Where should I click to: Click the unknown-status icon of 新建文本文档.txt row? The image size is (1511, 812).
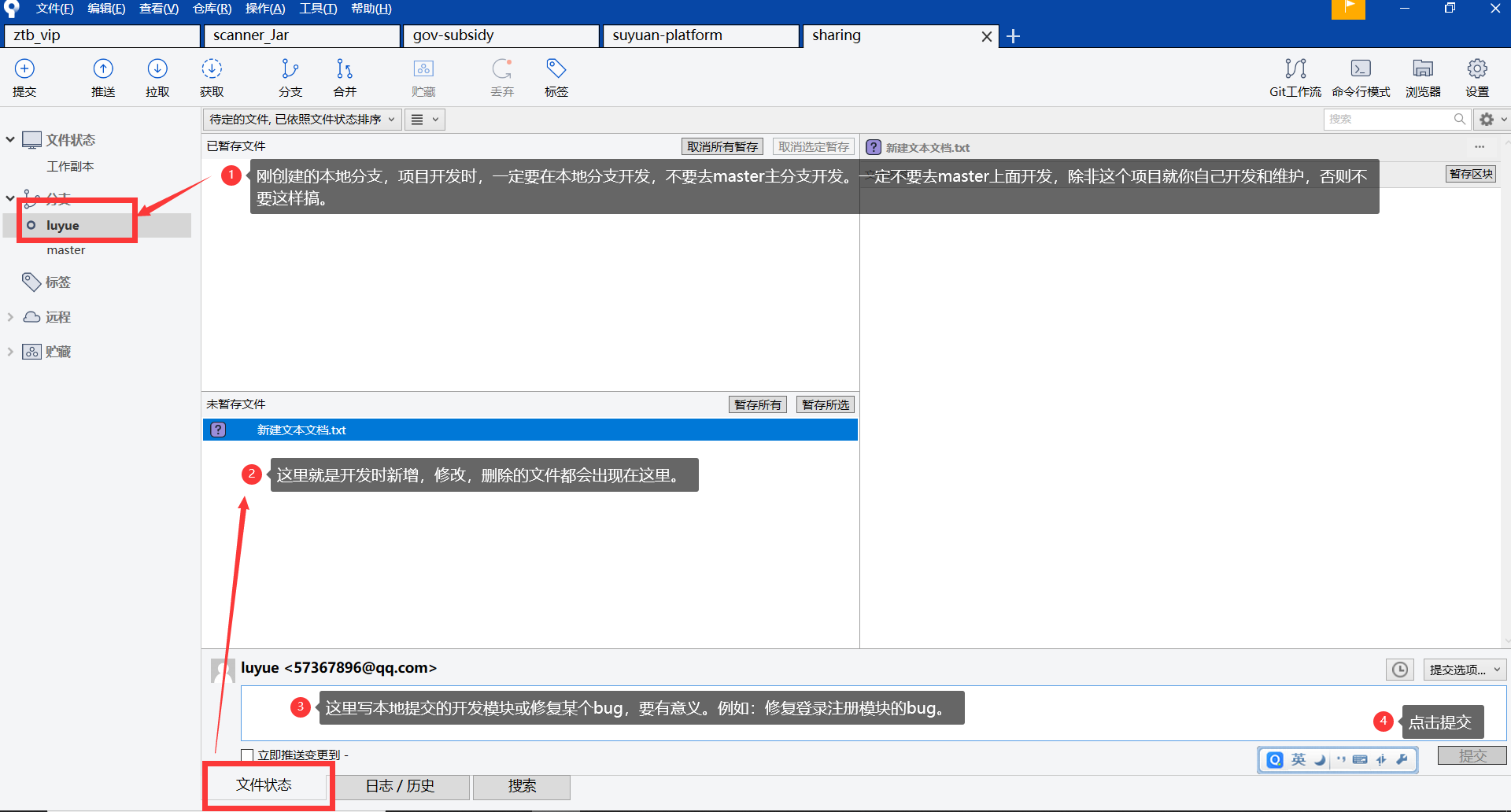(218, 430)
